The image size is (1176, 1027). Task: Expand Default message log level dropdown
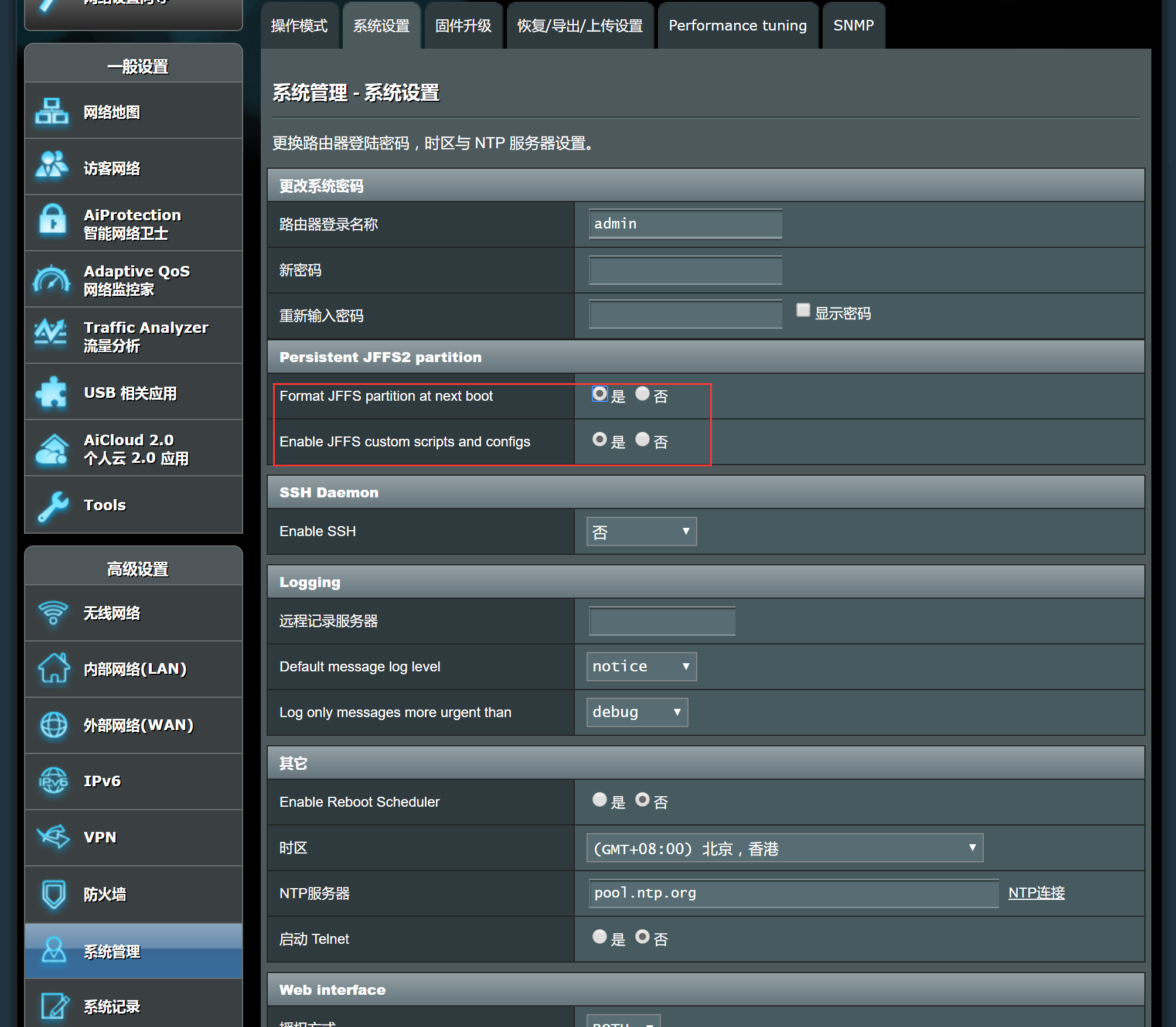tap(641, 667)
